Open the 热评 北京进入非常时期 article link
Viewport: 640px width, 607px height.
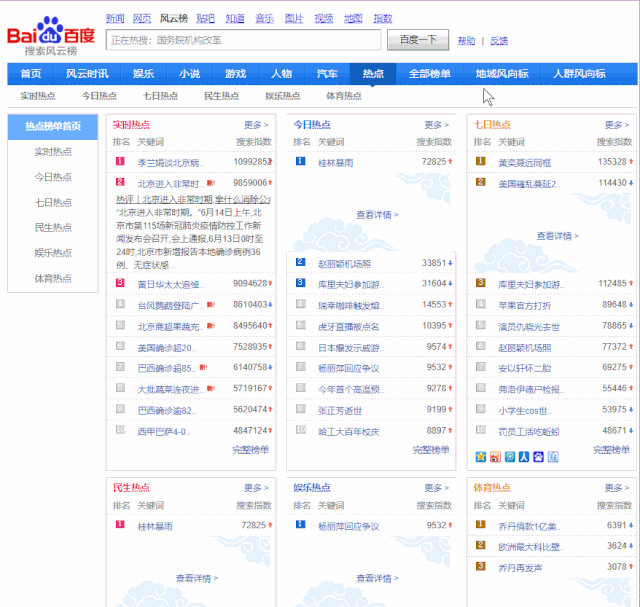(x=193, y=200)
